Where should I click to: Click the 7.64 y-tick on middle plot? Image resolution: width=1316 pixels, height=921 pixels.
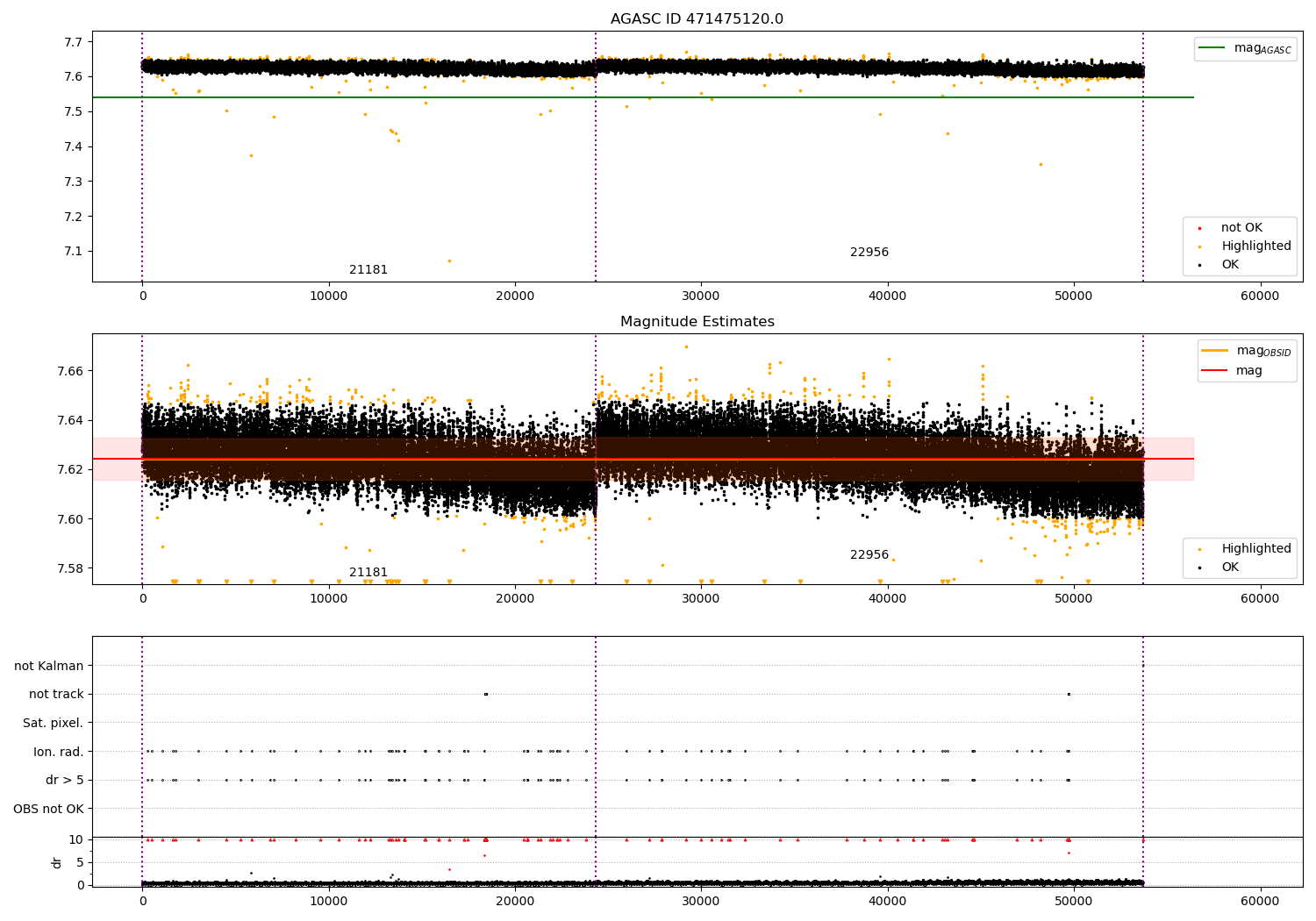point(70,421)
